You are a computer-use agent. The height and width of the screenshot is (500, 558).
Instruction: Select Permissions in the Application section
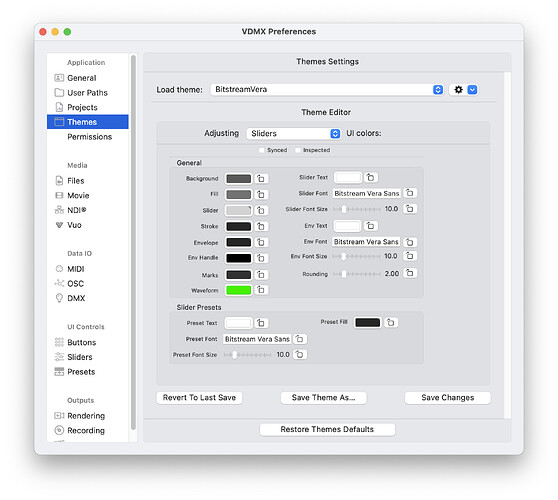tap(90, 137)
